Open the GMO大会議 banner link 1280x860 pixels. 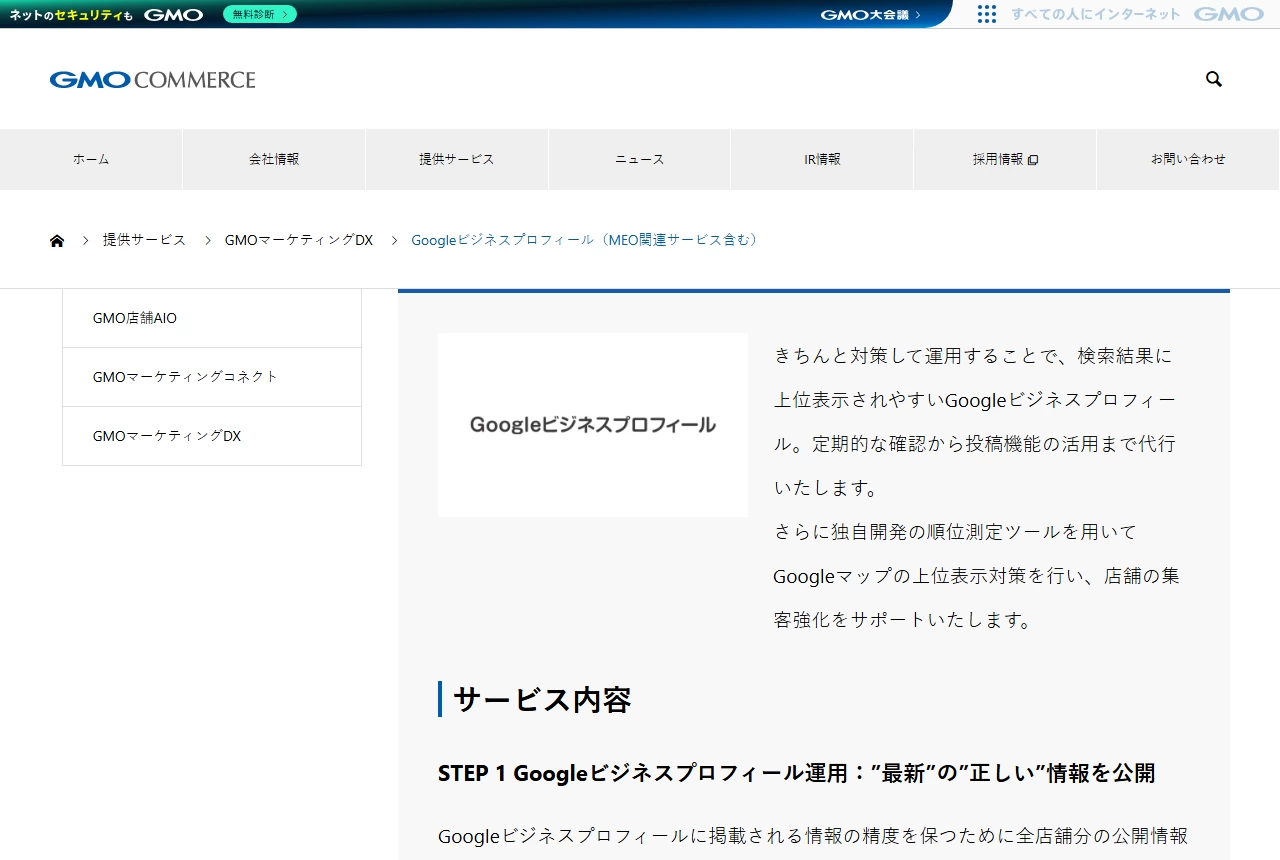tap(870, 14)
